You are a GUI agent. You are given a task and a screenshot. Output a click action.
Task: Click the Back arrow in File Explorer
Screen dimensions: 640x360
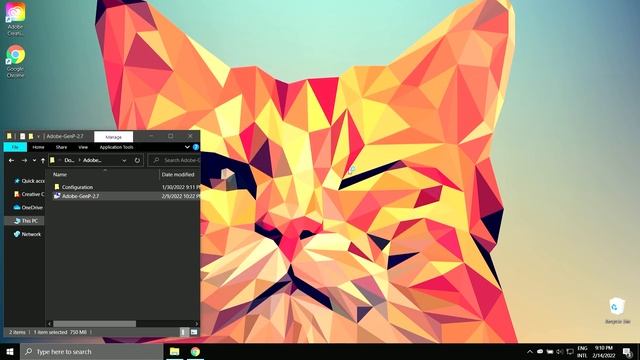11,160
